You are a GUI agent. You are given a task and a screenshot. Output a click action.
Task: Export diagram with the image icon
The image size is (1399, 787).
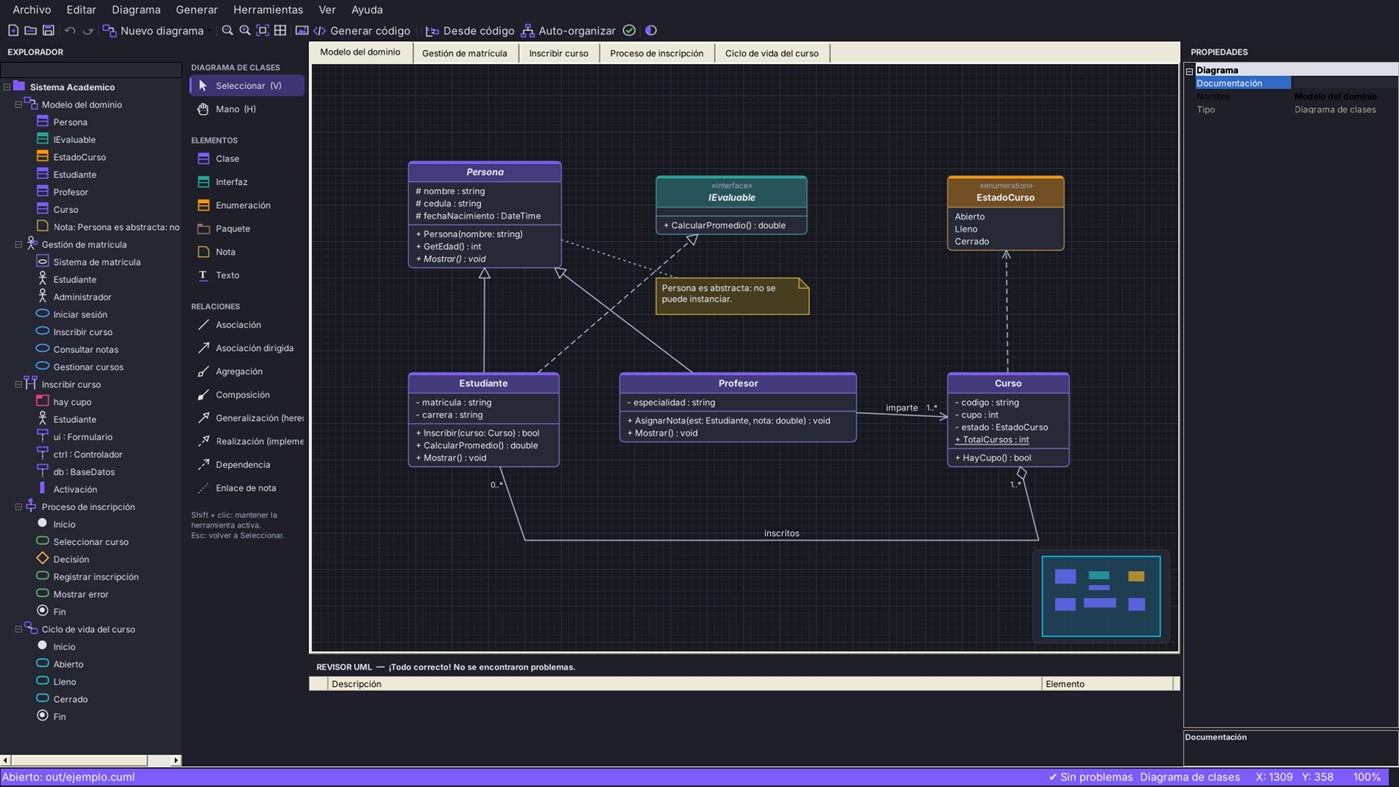(301, 31)
